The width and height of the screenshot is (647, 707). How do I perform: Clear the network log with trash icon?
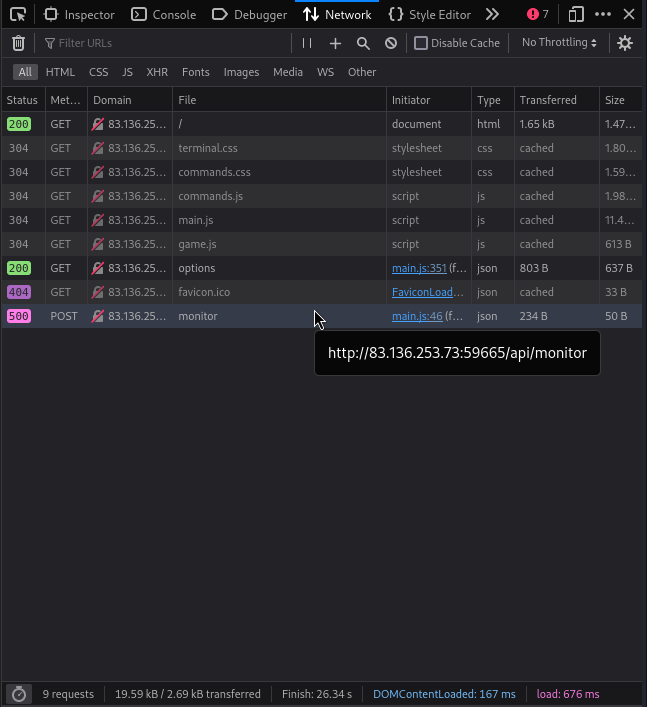pyautogui.click(x=18, y=43)
